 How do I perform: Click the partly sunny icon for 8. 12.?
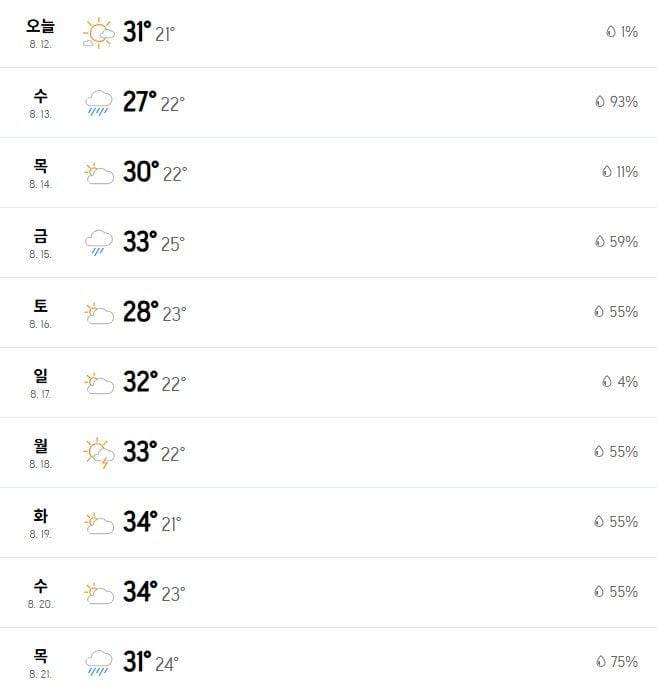point(99,33)
